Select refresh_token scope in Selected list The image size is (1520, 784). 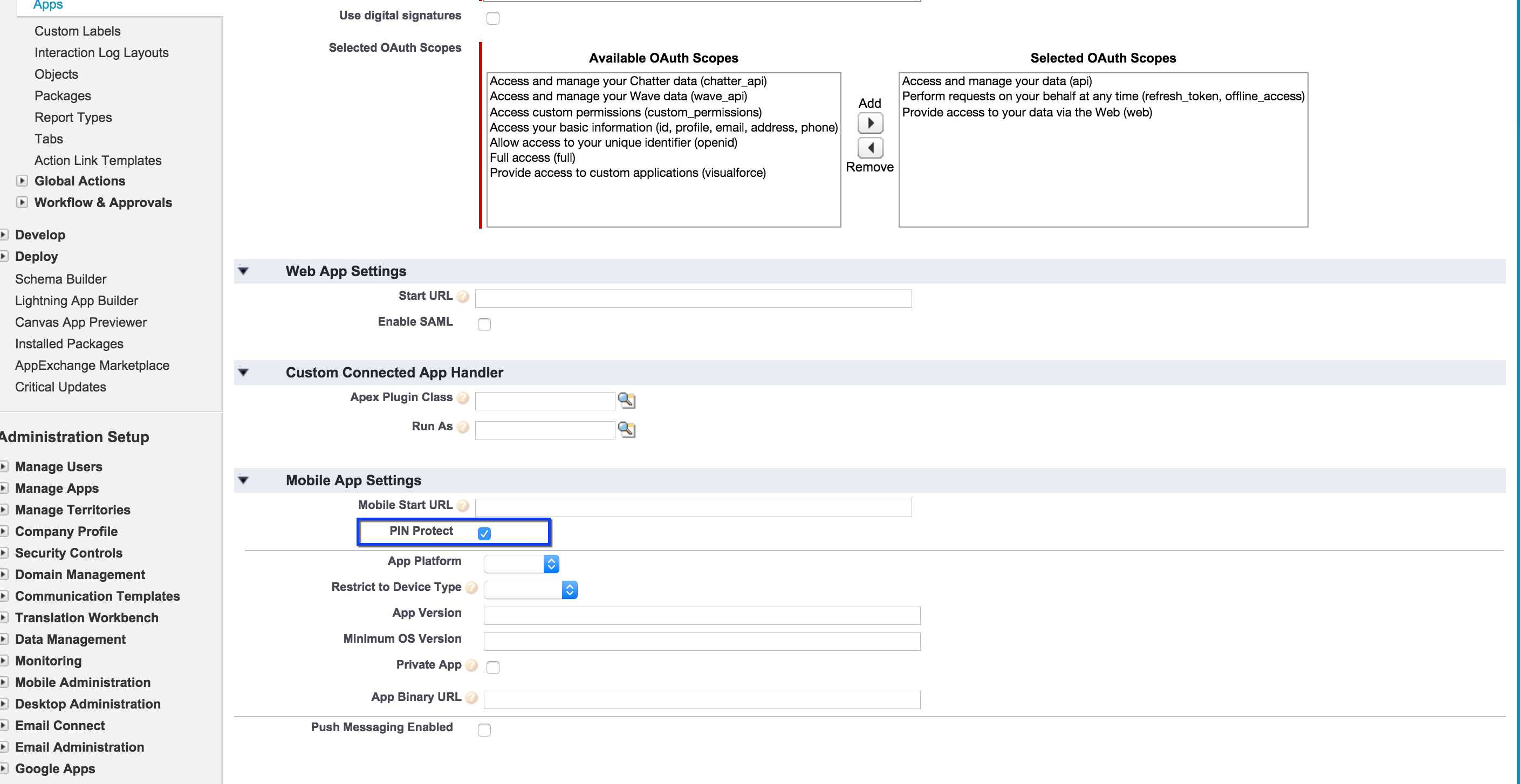point(1103,96)
